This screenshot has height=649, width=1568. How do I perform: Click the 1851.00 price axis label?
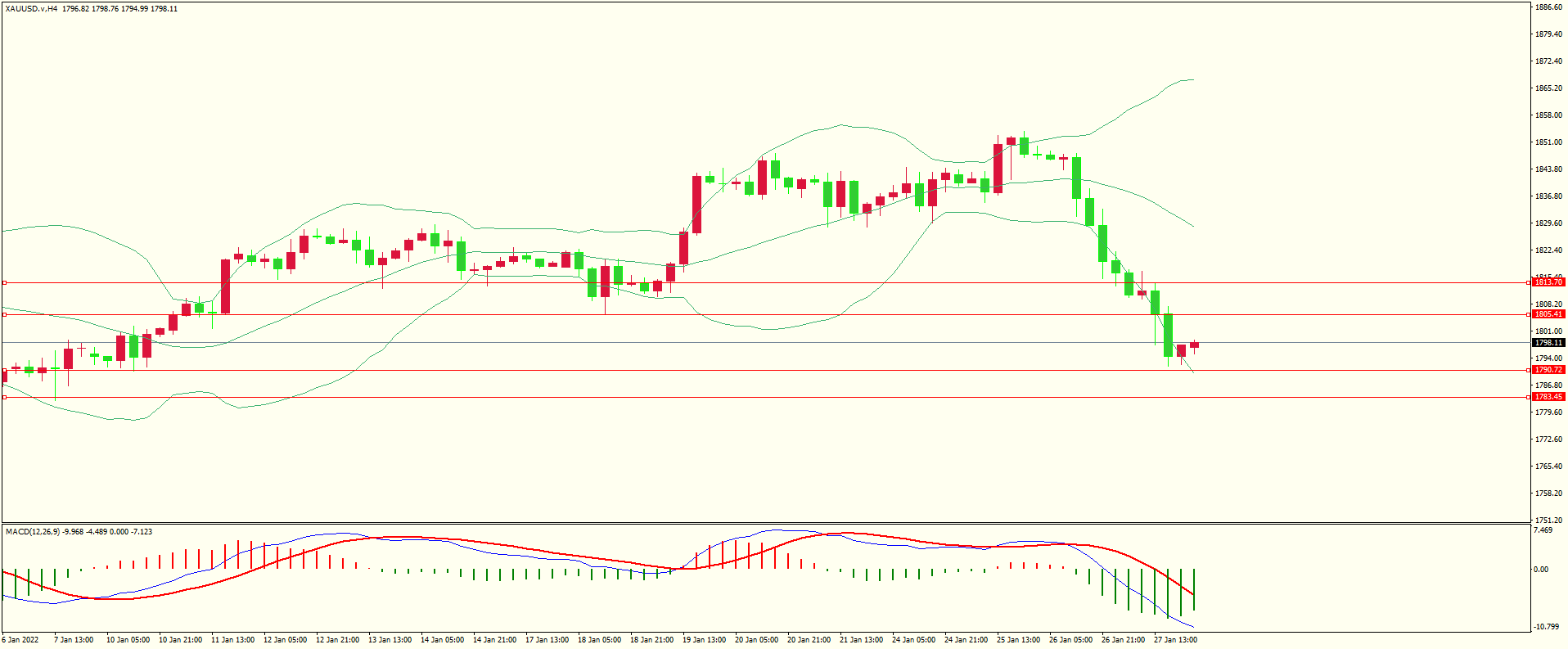pyautogui.click(x=1549, y=142)
